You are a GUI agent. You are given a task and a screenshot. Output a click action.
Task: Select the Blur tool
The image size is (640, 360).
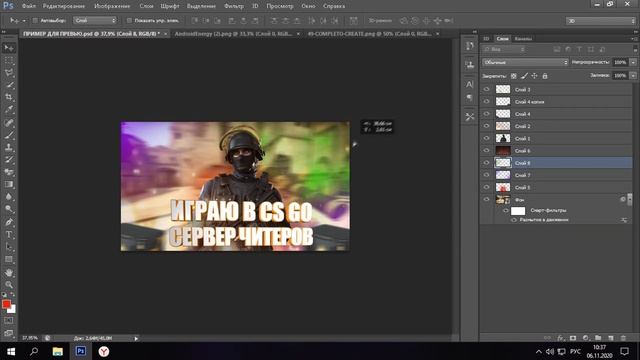[9, 196]
